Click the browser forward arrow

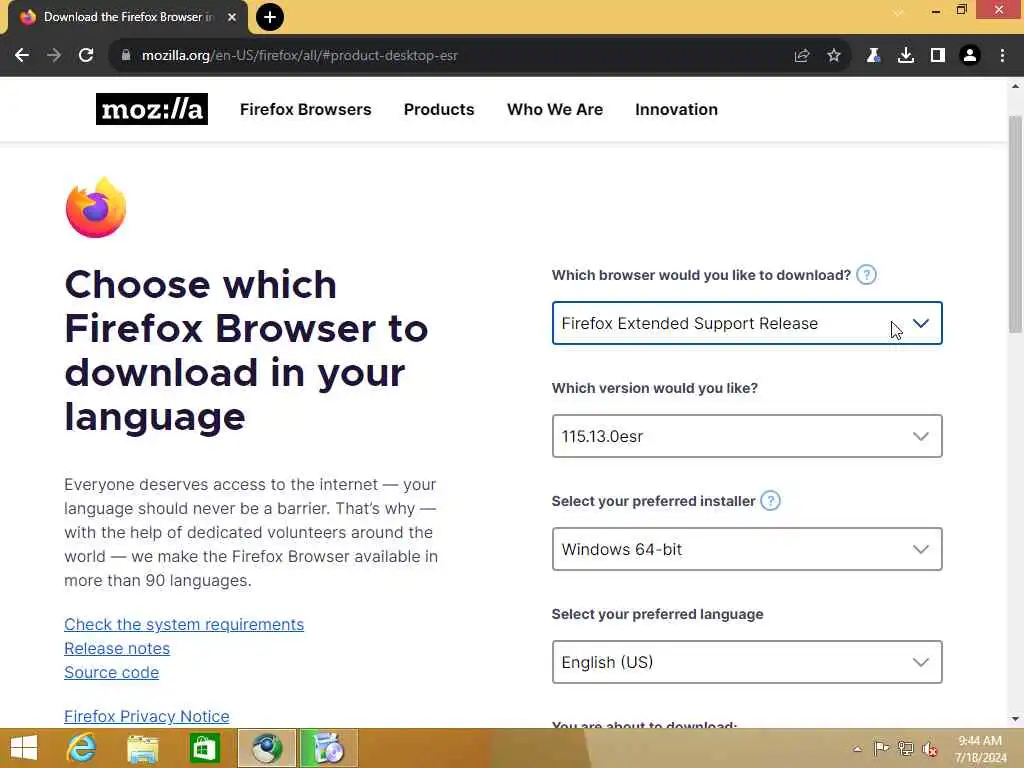click(x=54, y=56)
